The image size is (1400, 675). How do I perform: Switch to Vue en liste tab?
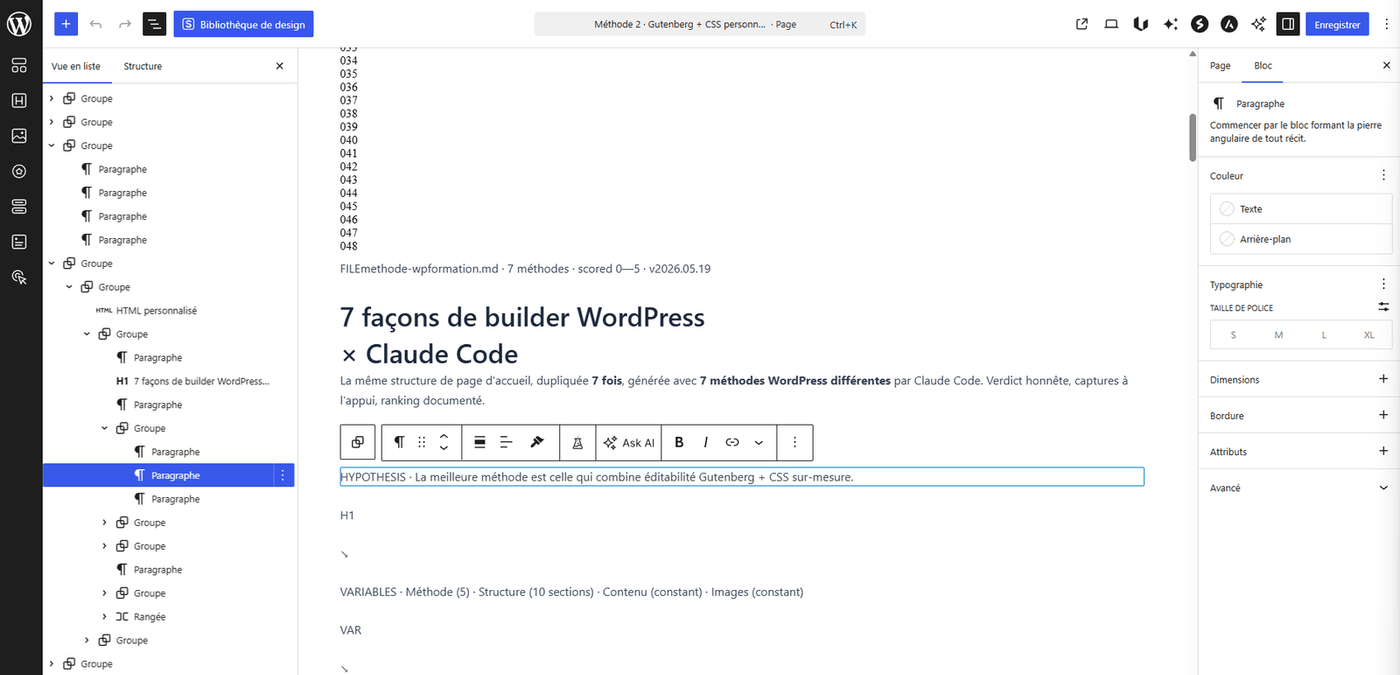(76, 66)
